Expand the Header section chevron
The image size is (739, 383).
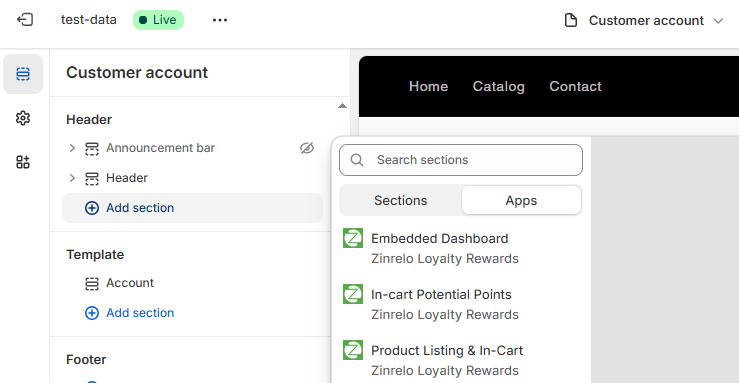click(72, 178)
